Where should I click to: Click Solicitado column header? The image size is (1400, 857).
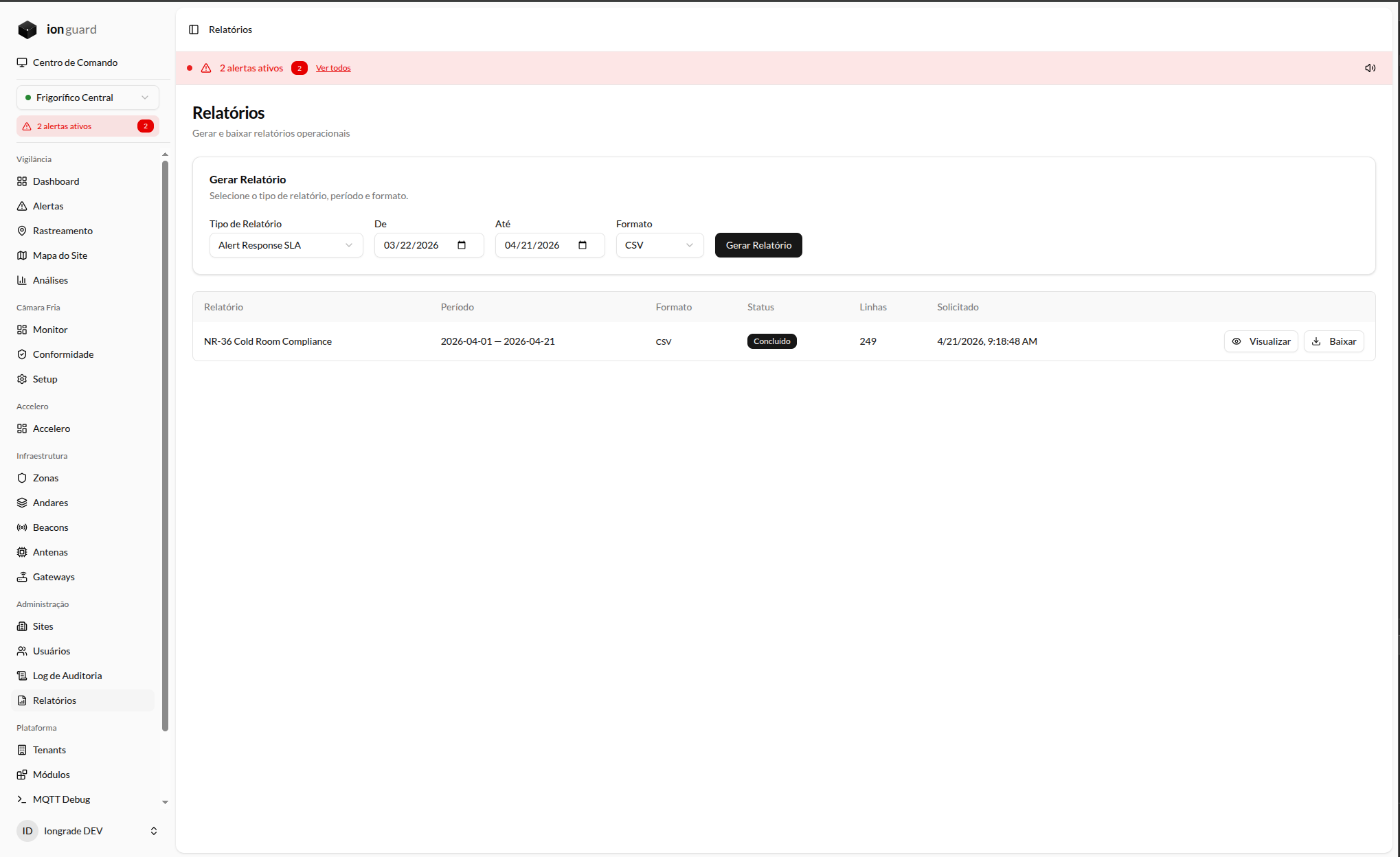(x=958, y=307)
